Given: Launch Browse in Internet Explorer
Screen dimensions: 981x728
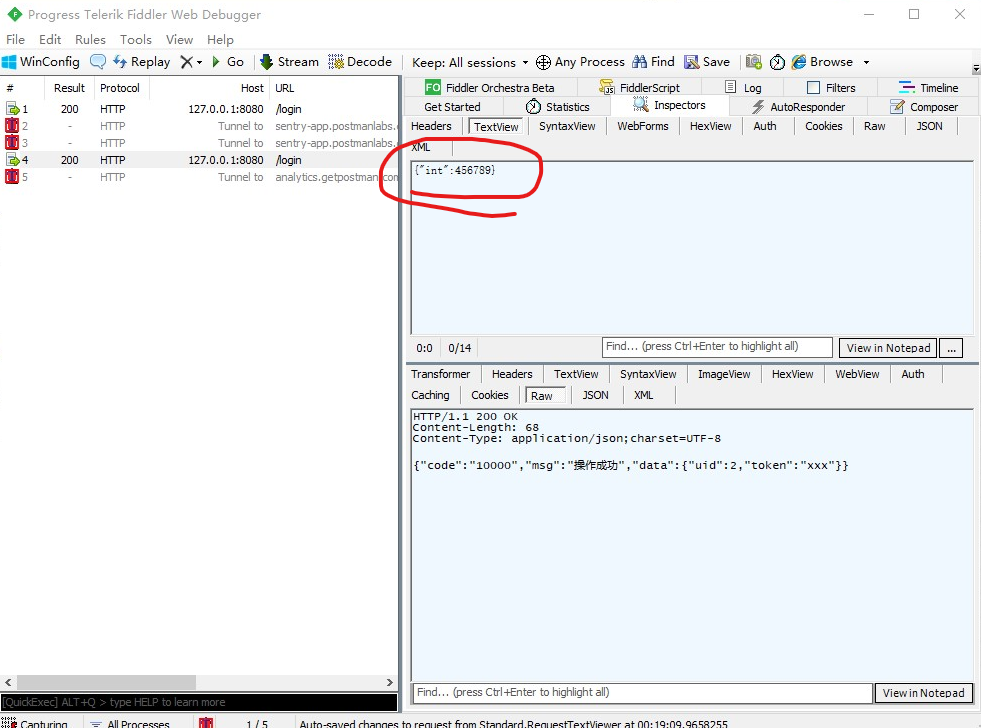Looking at the screenshot, I should point(822,62).
